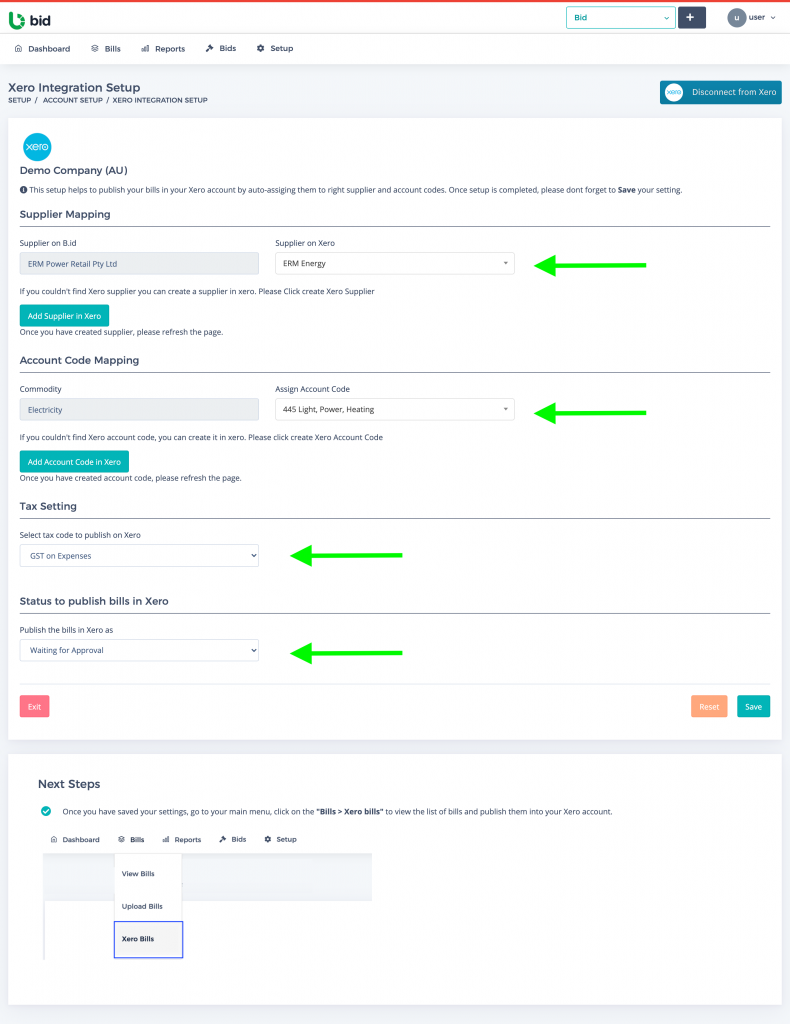Open the Bid selector at top
The width and height of the screenshot is (790, 1024).
[620, 18]
